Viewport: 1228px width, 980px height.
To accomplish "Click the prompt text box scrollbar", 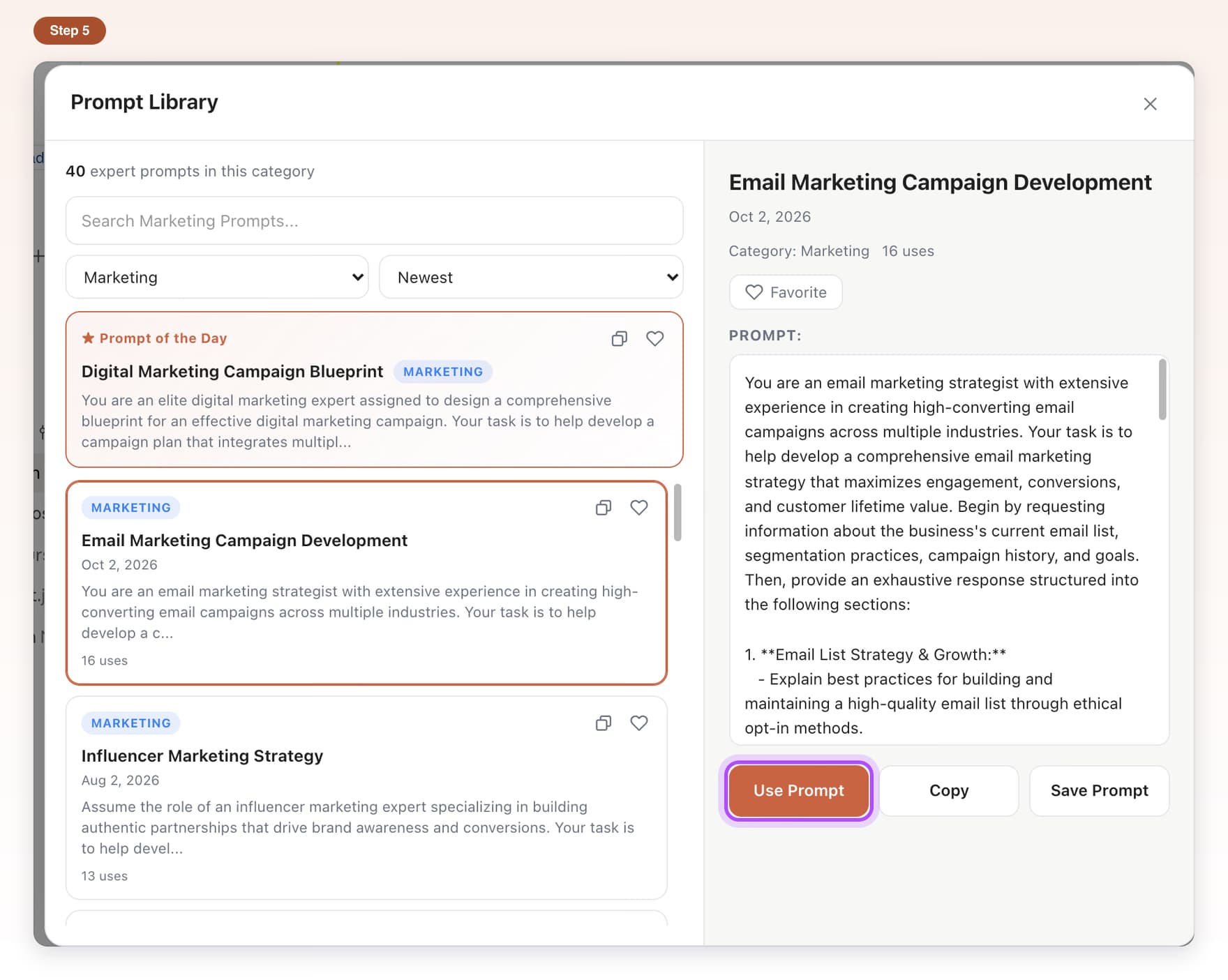I will point(1162,389).
